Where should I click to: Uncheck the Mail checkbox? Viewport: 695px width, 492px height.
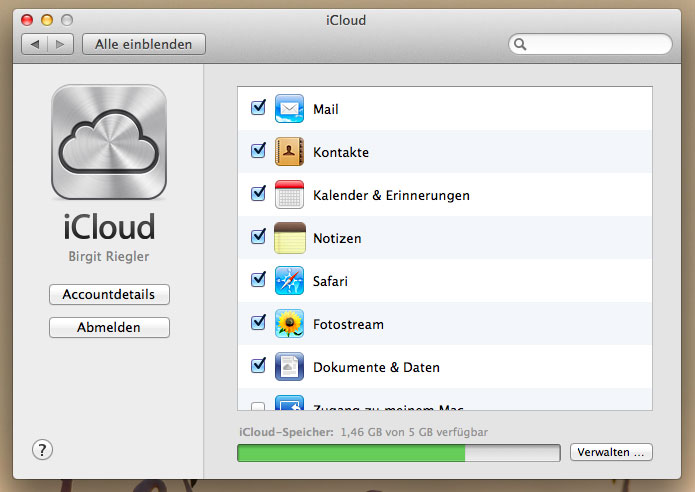point(258,107)
